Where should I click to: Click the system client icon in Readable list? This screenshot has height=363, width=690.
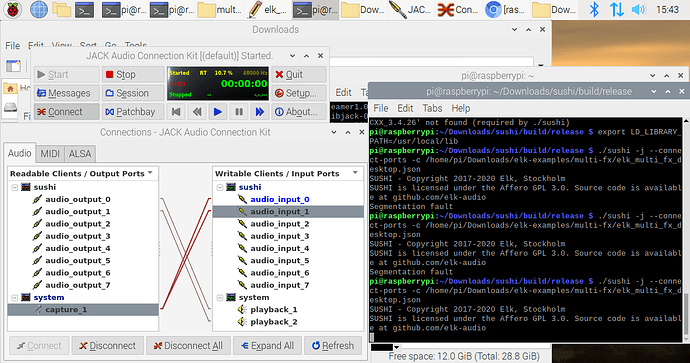coord(26,298)
